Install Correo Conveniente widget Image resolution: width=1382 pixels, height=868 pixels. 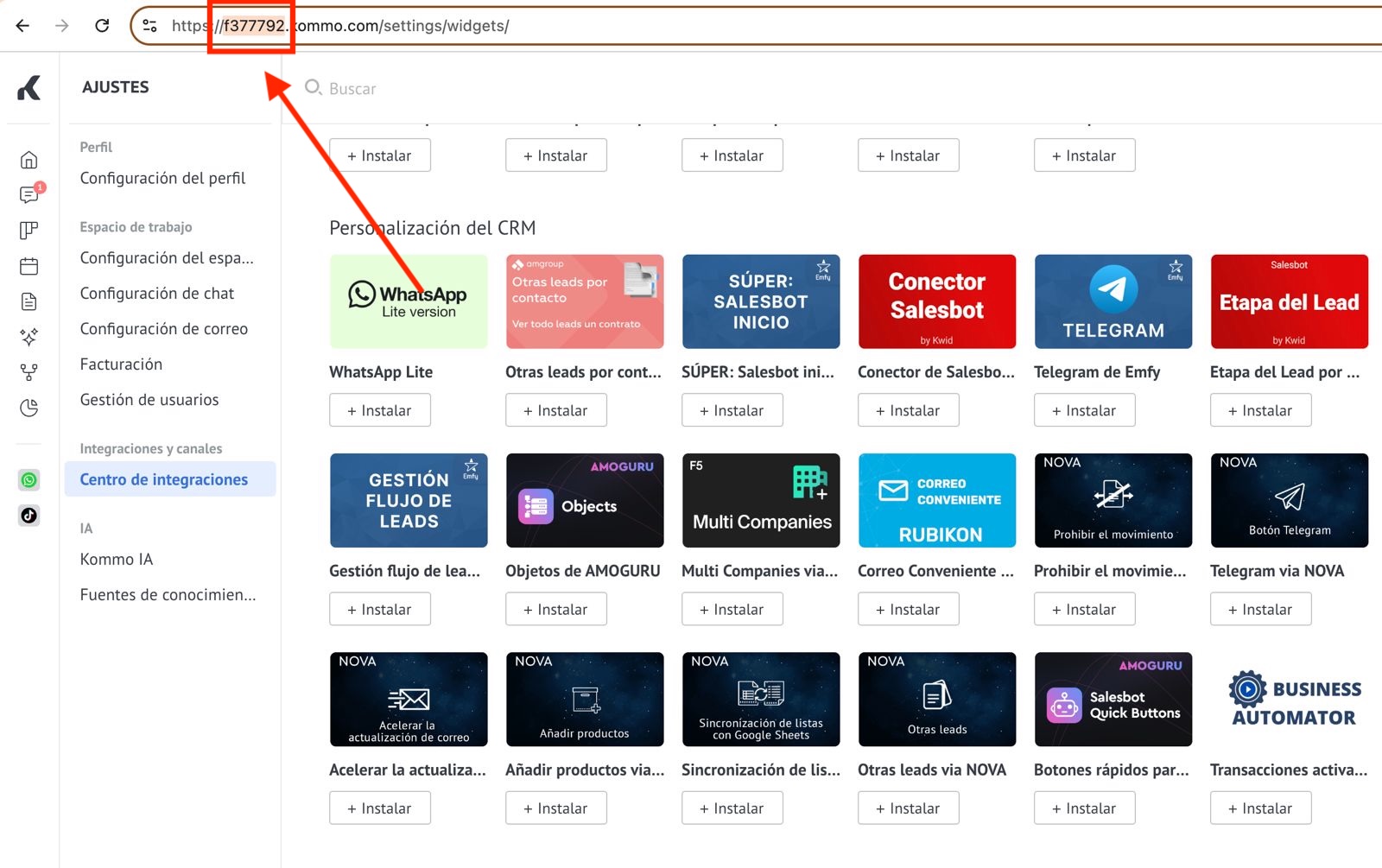point(909,609)
